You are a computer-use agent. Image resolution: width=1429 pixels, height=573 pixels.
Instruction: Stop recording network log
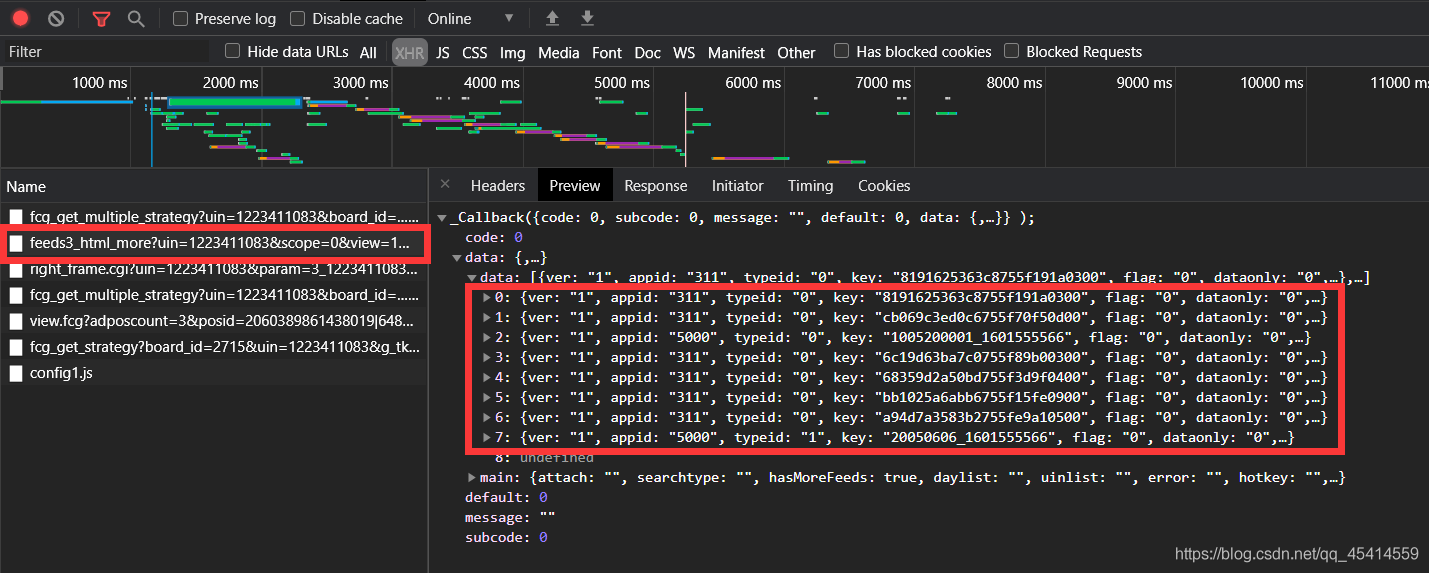coord(20,18)
